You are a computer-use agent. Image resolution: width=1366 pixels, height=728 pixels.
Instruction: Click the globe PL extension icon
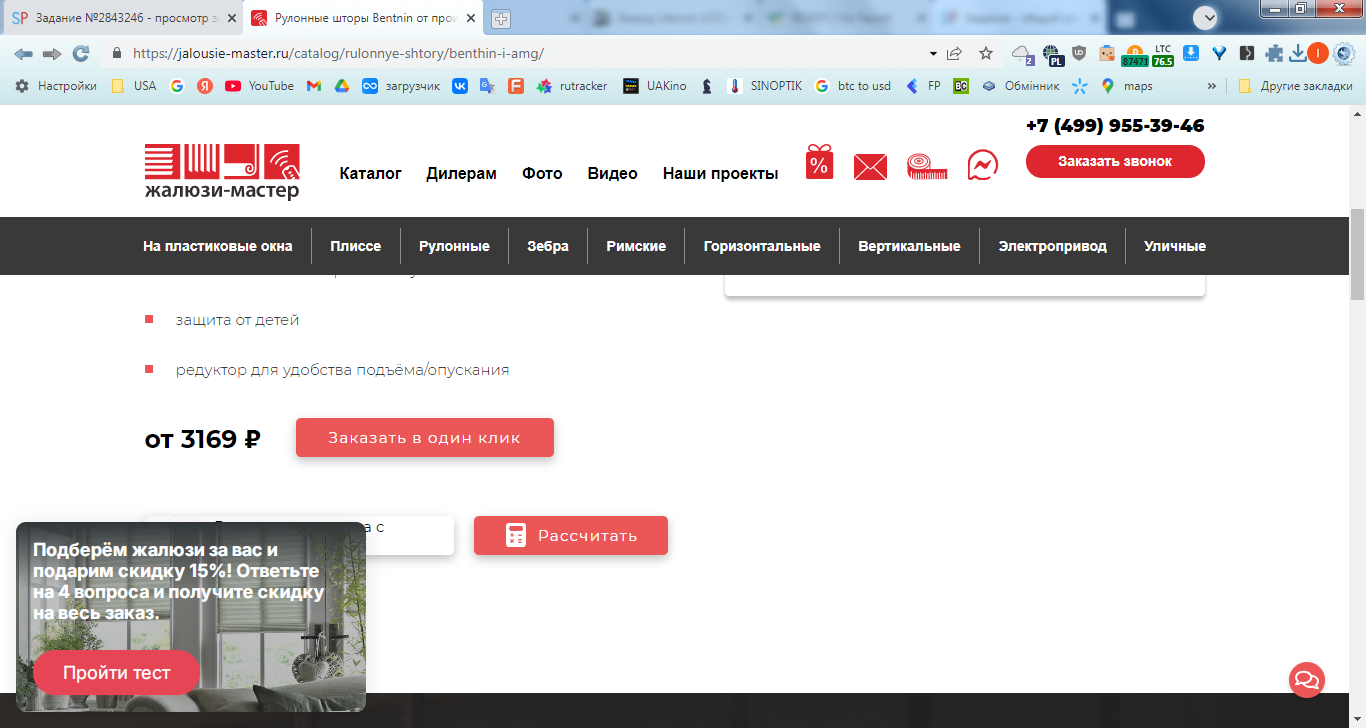(1052, 55)
